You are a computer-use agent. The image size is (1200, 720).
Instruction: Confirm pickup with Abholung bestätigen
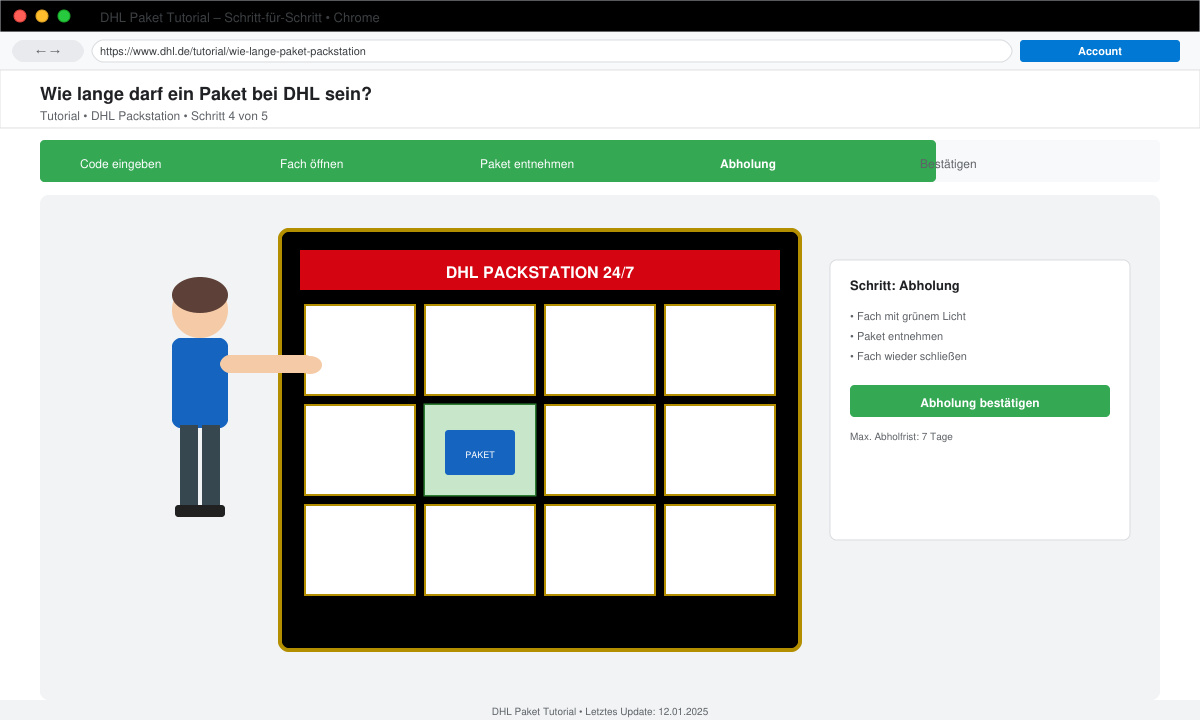click(980, 402)
